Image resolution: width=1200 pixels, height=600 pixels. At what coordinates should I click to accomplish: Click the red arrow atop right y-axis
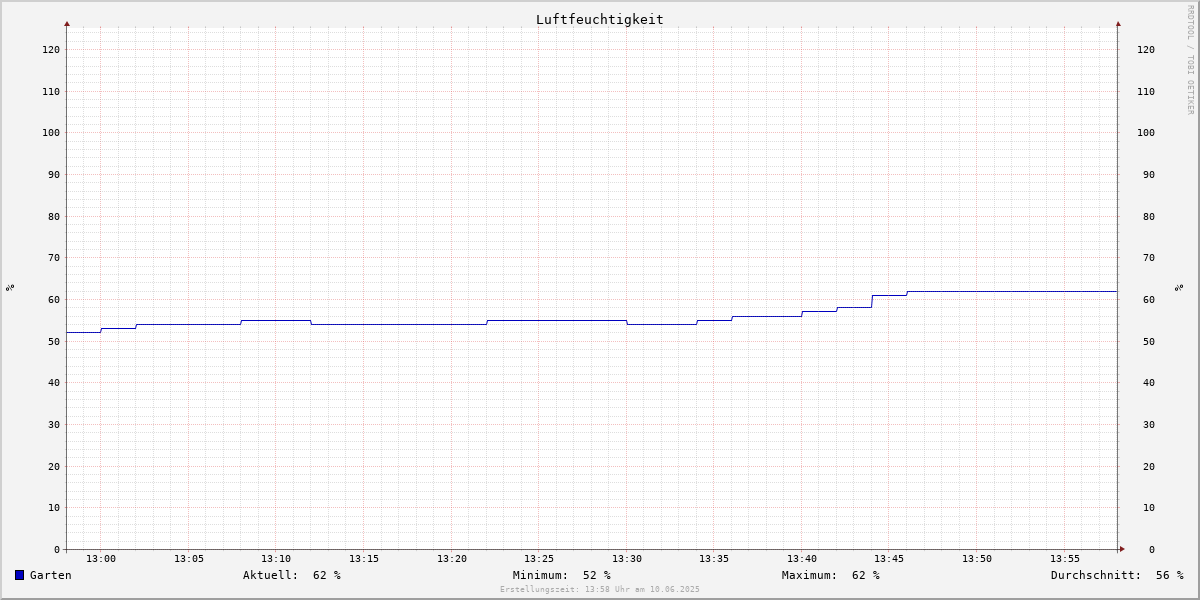pos(1118,23)
